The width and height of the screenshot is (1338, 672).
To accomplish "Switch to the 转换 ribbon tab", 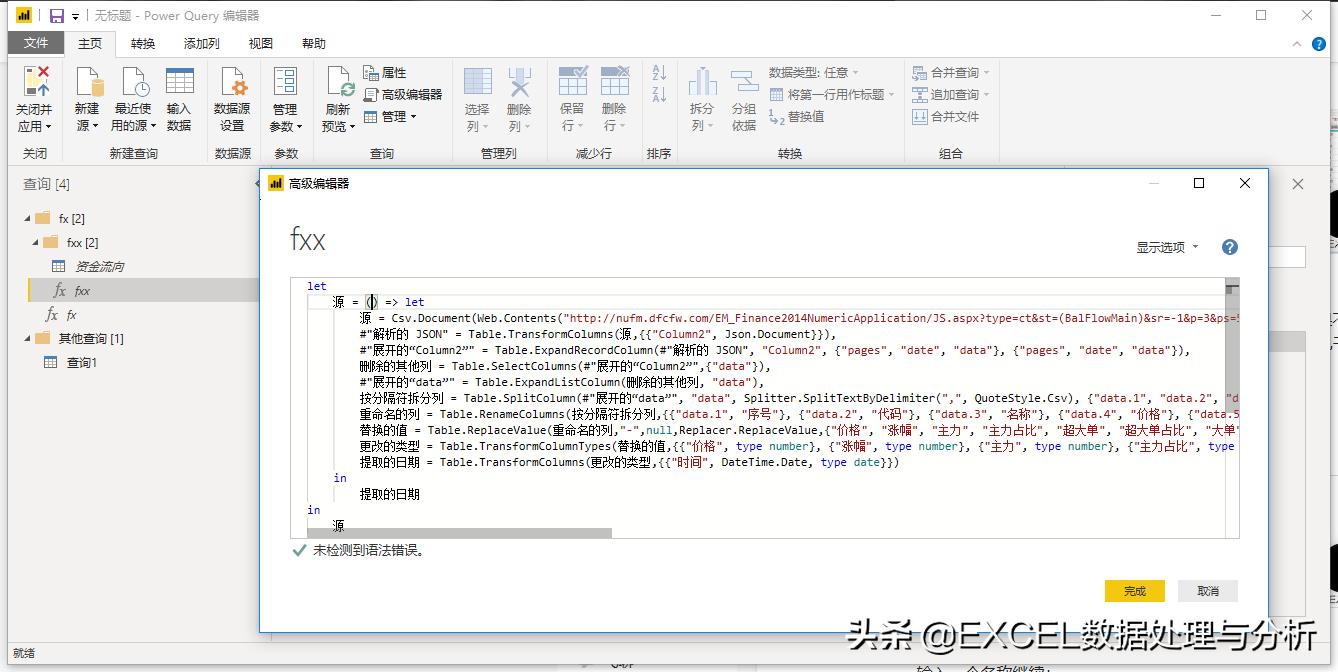I will coord(143,44).
